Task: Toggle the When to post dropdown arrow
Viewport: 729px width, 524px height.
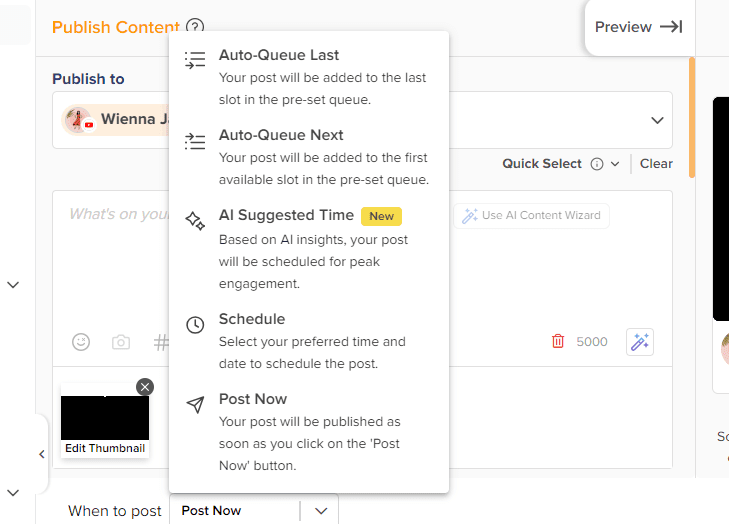Action: tap(321, 510)
